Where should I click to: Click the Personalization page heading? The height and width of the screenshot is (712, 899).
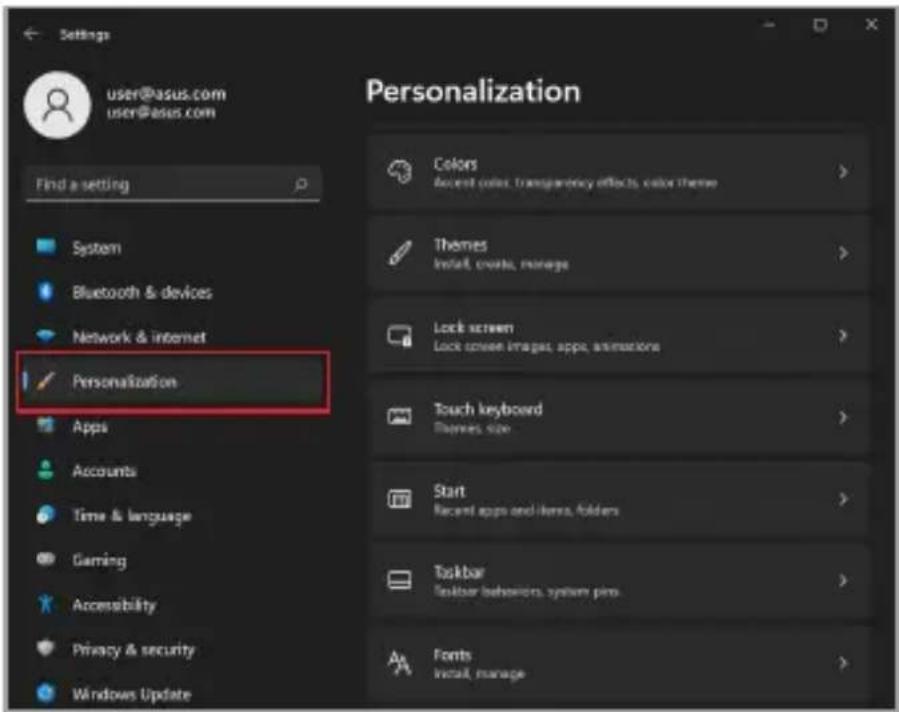[x=473, y=91]
